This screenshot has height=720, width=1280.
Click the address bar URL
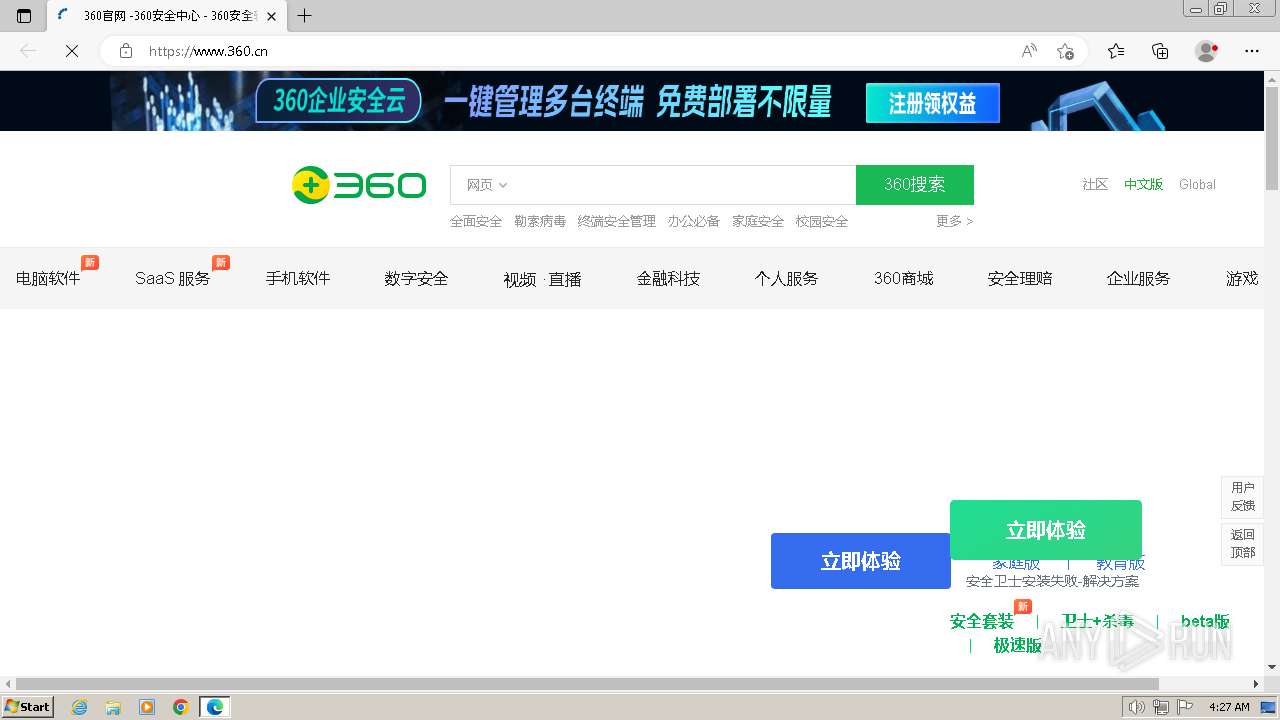[x=208, y=51]
